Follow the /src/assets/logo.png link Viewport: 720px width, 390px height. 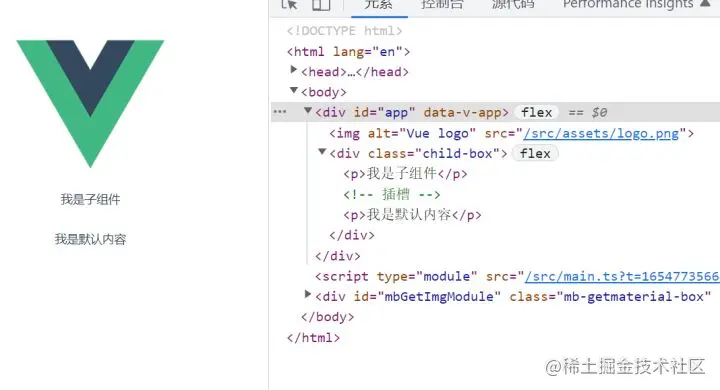(x=601, y=133)
